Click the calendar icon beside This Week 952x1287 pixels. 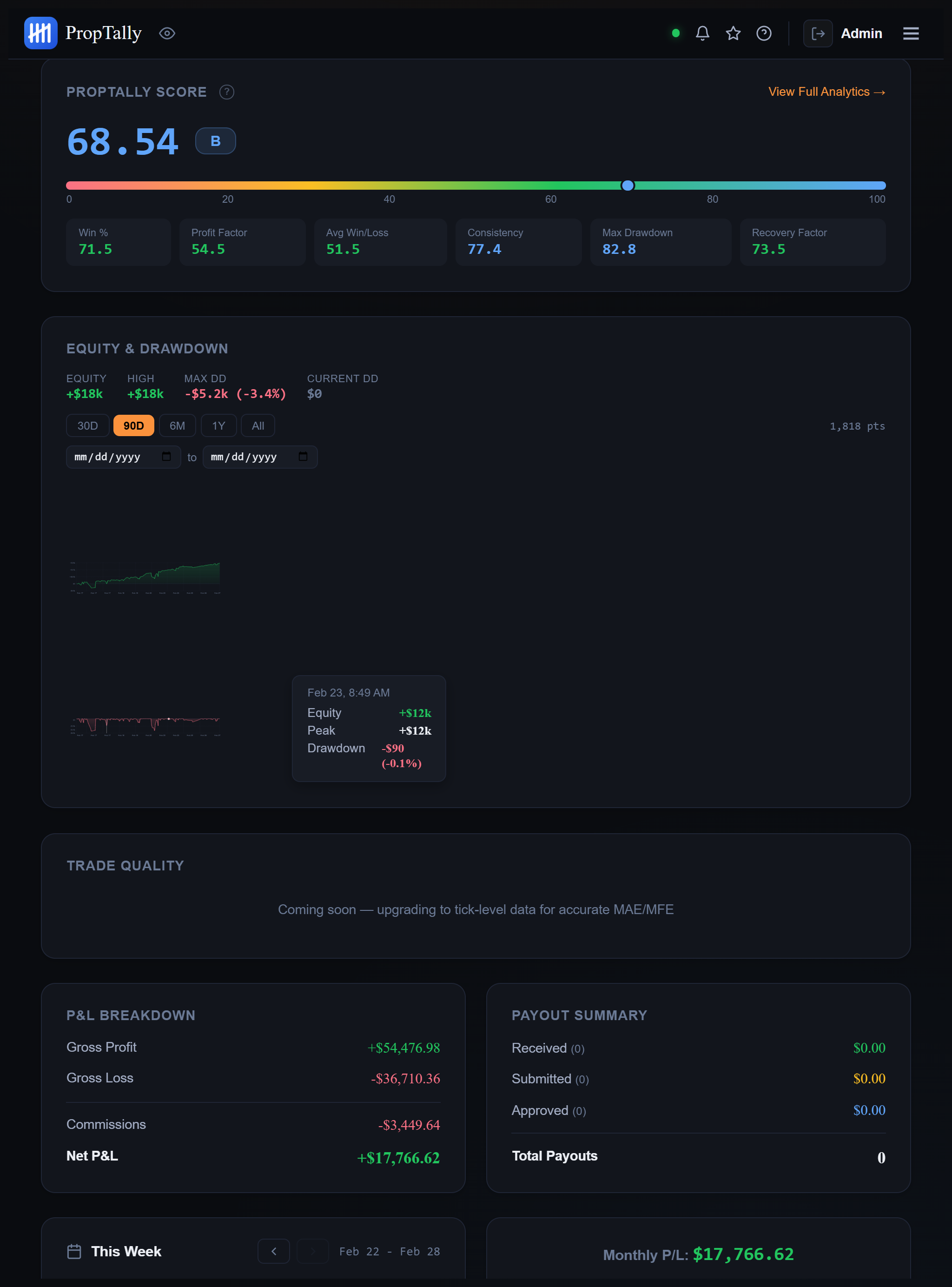coord(74,1251)
